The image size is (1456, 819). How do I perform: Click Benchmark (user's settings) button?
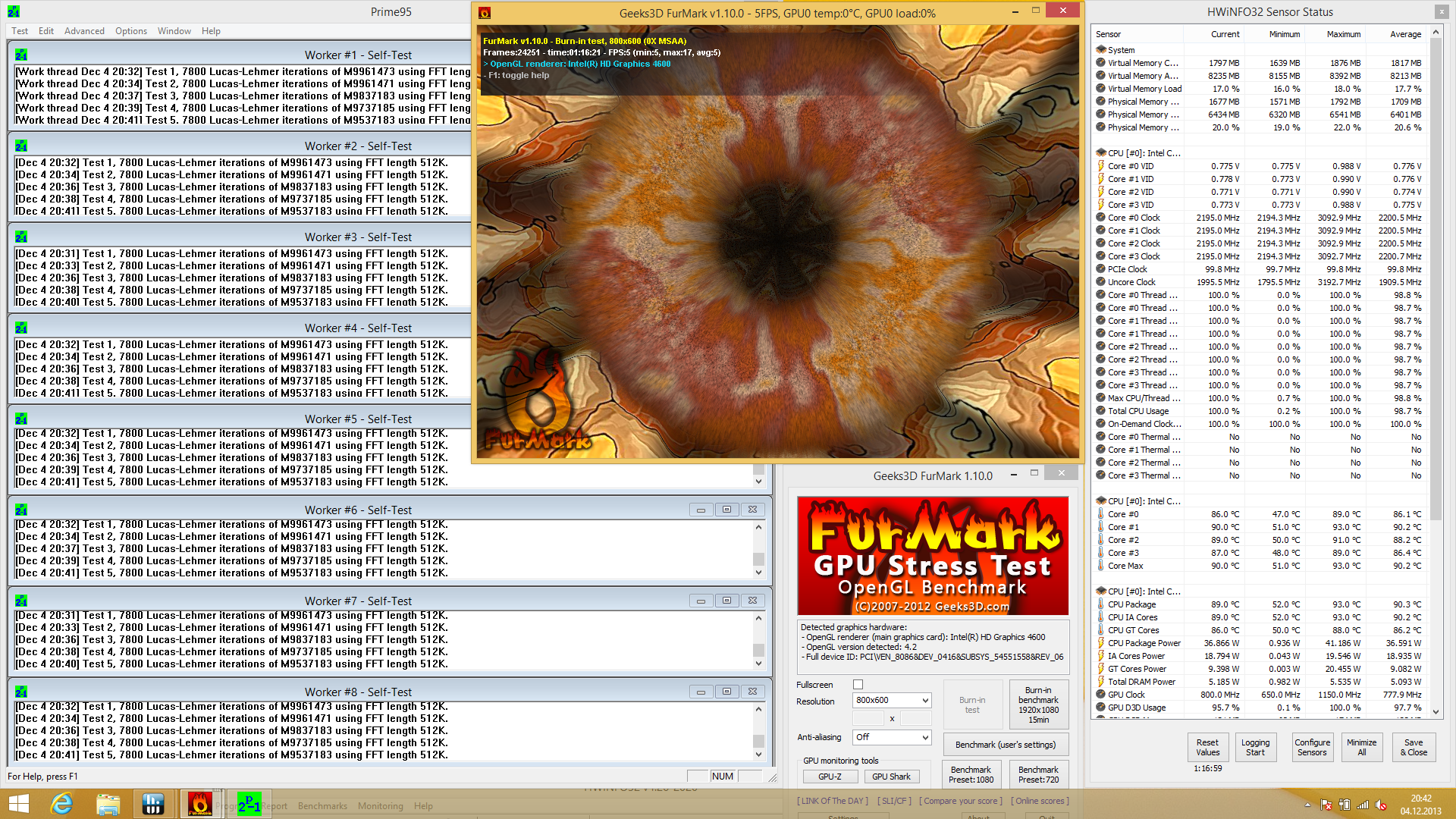click(x=1006, y=745)
